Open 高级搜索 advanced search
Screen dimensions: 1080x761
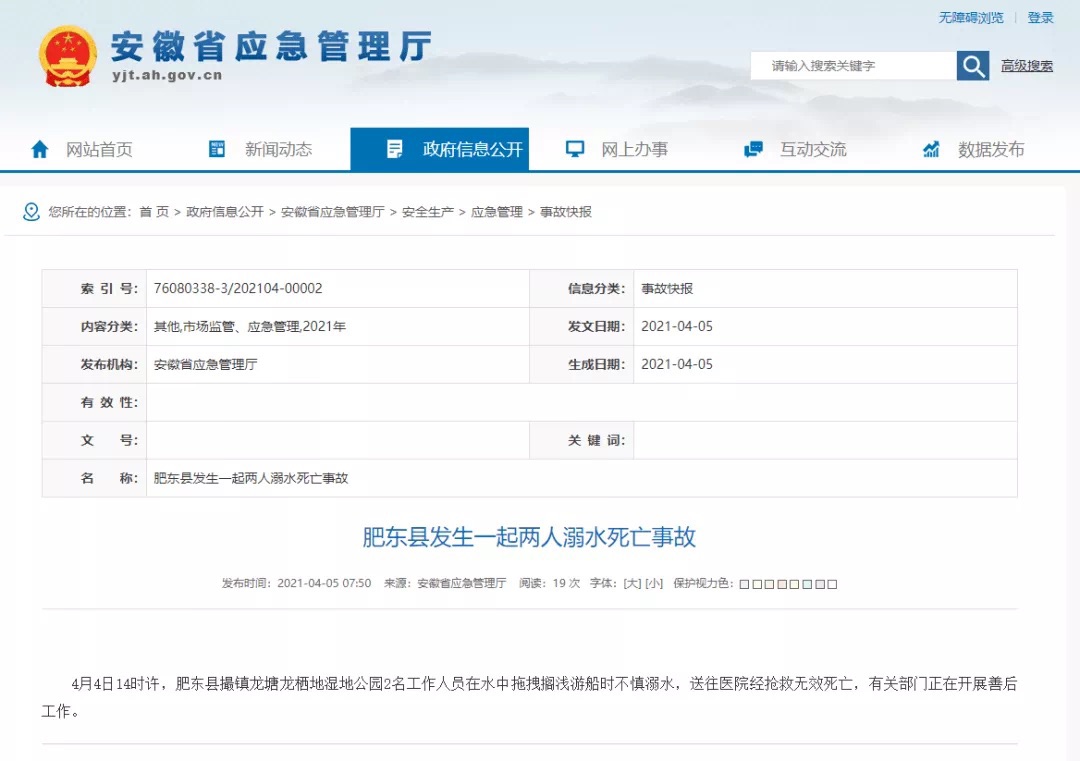pyautogui.click(x=1026, y=65)
